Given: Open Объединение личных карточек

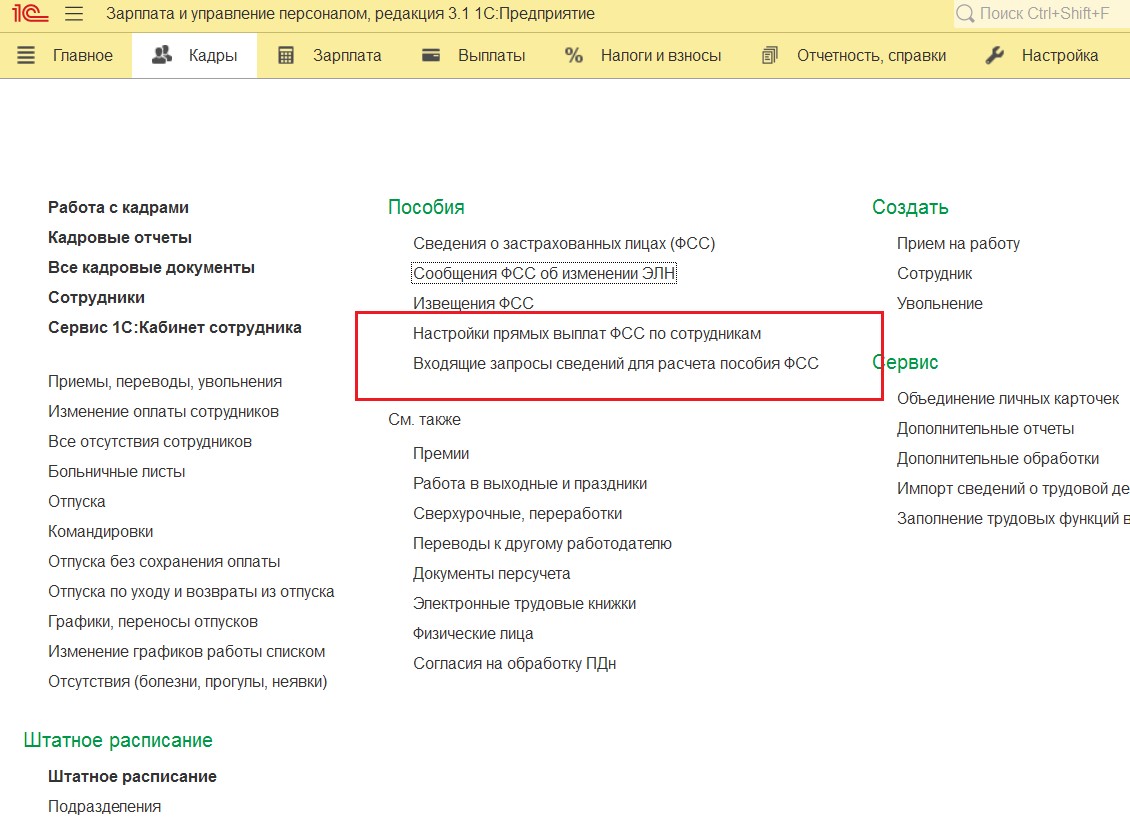Looking at the screenshot, I should pyautogui.click(x=1008, y=399).
